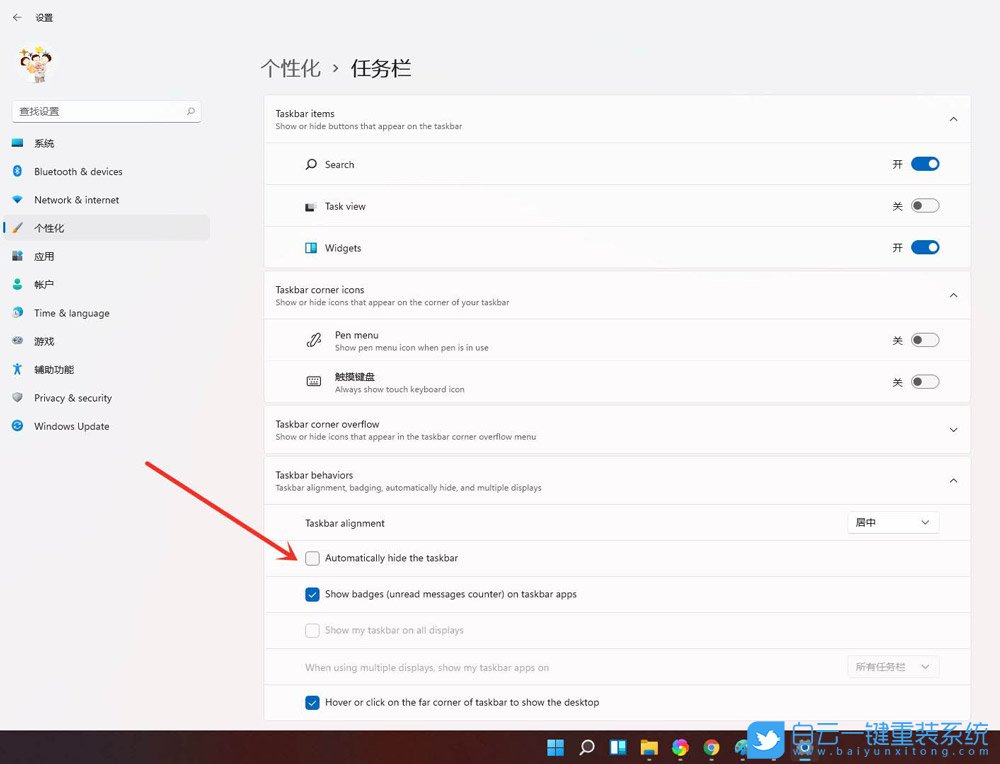Select the Windows Update sidebar item
The width and height of the screenshot is (1000, 764).
coord(70,426)
